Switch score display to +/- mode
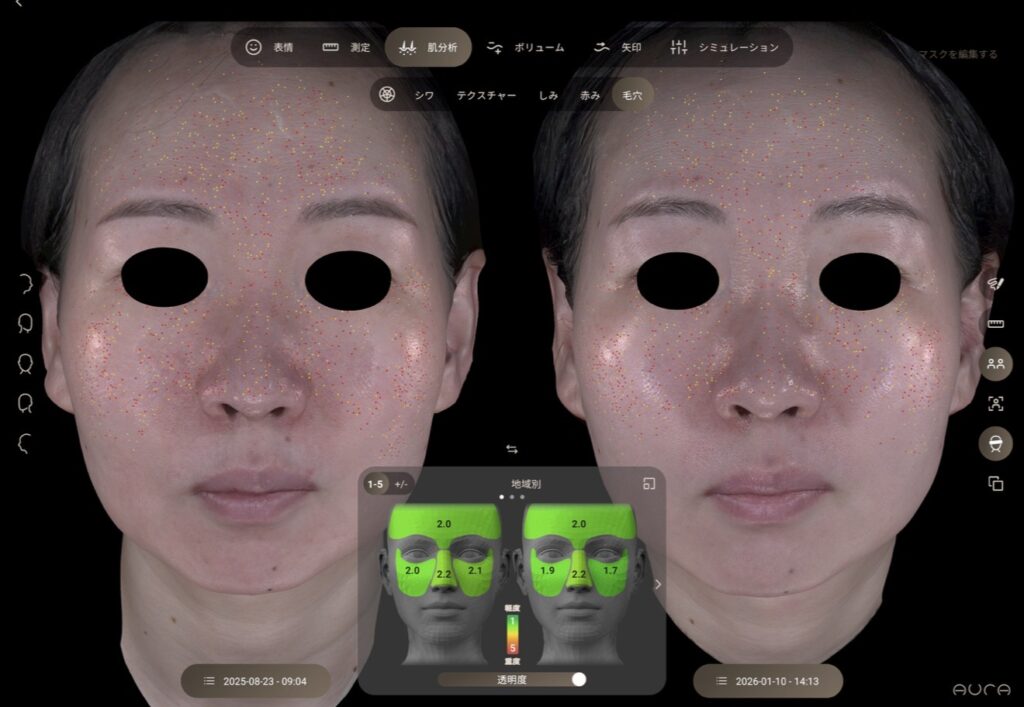Screen dimensions: 1024x707 point(401,484)
